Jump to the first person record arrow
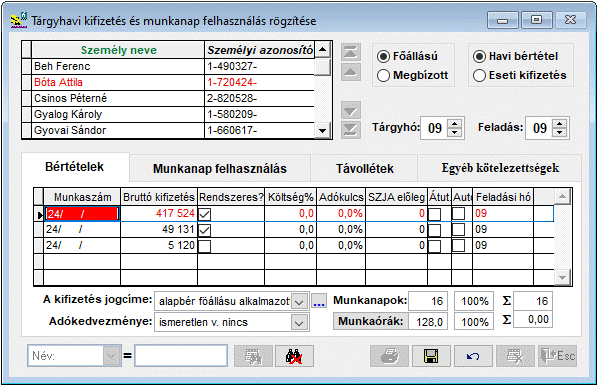The width and height of the screenshot is (598, 385). tap(350, 52)
